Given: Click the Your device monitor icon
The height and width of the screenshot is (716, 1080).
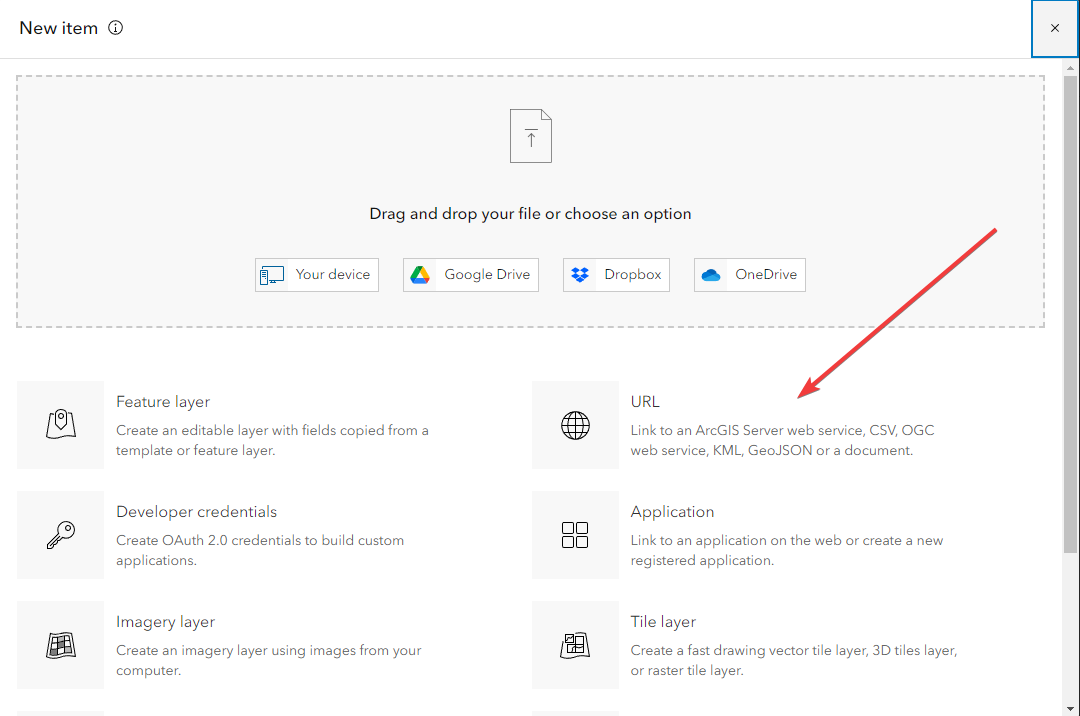Looking at the screenshot, I should [270, 274].
